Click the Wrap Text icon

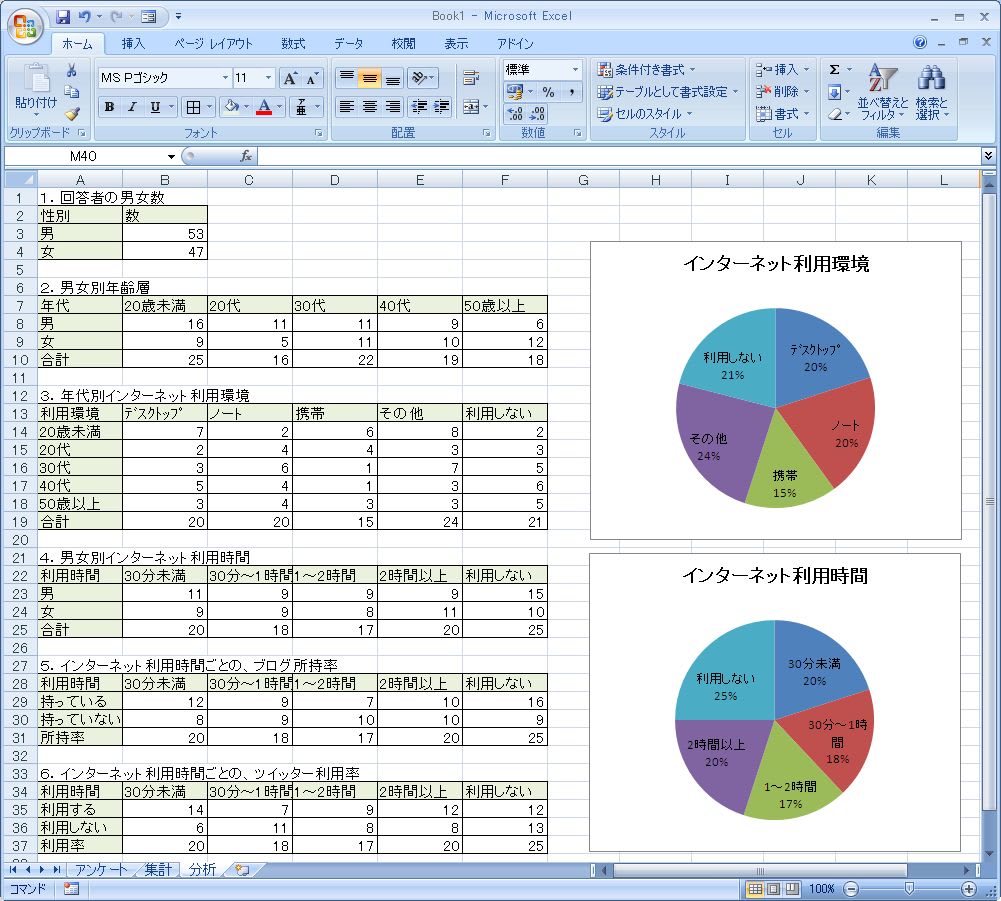pos(470,78)
